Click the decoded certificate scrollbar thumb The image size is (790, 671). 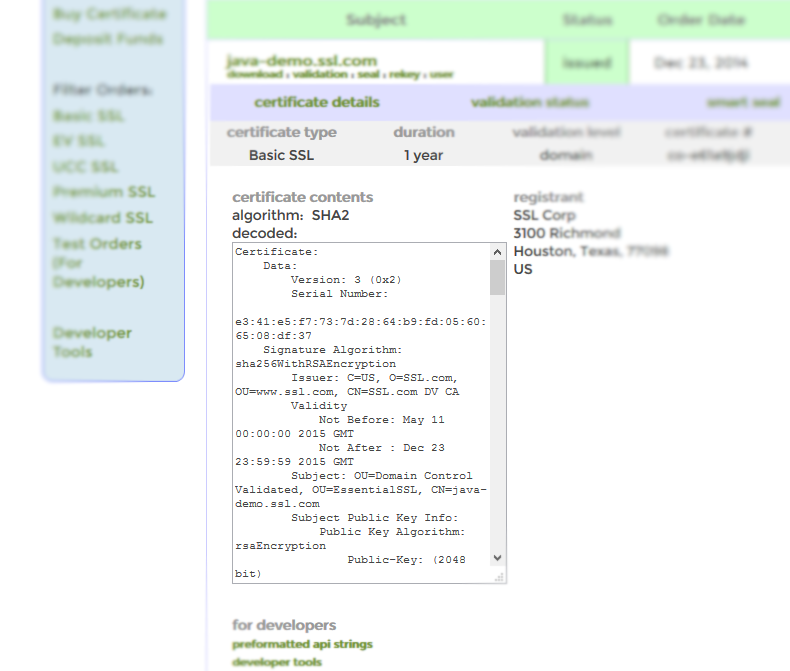(497, 277)
